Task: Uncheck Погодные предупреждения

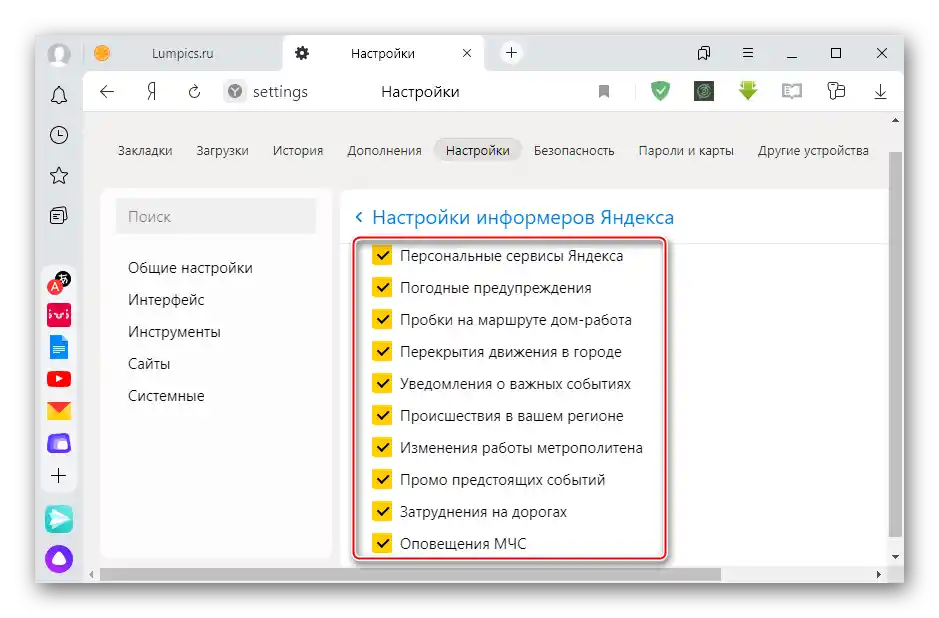Action: 383,287
